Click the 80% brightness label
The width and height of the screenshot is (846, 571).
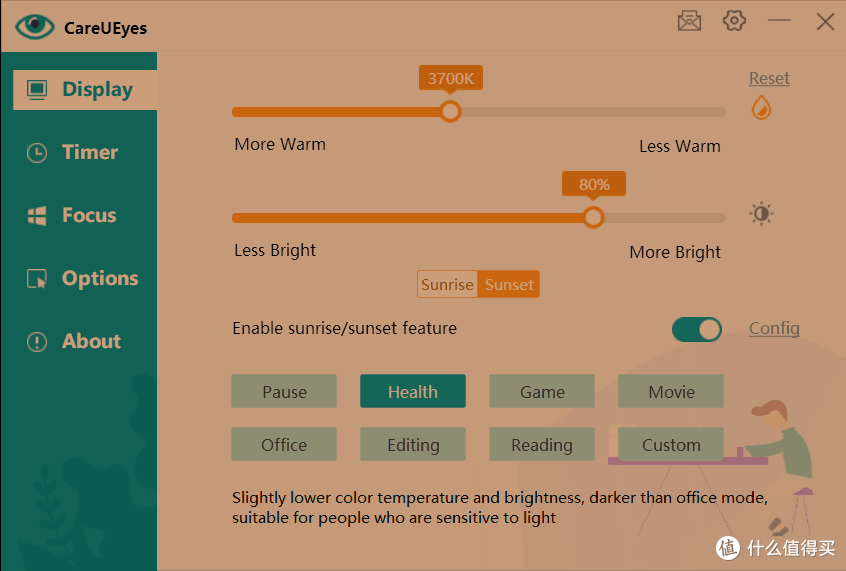pyautogui.click(x=594, y=184)
